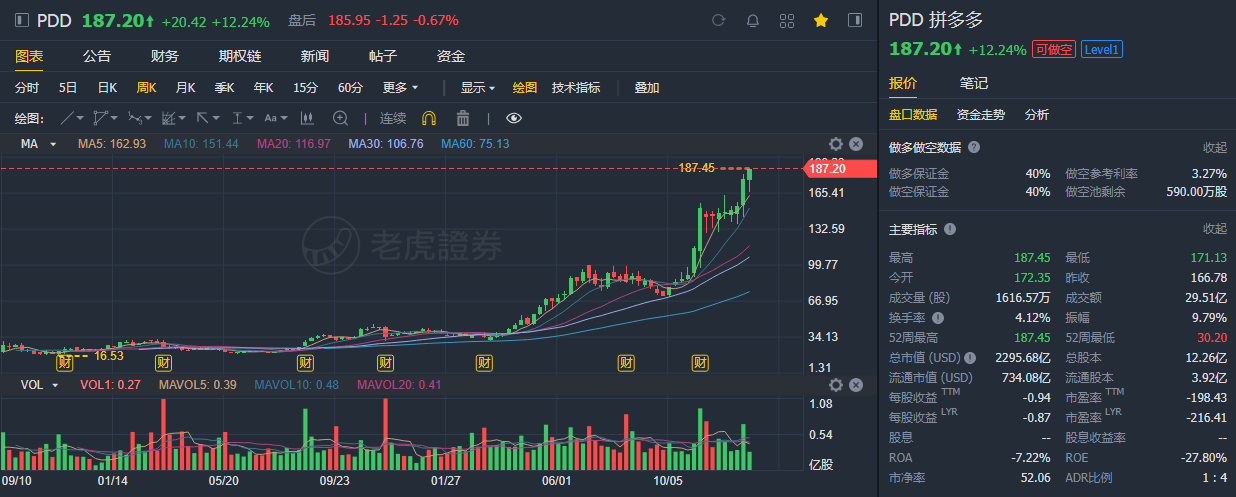This screenshot has height=497, width=1236.
Task: Switch to the 公告 announcements tab
Action: click(97, 56)
